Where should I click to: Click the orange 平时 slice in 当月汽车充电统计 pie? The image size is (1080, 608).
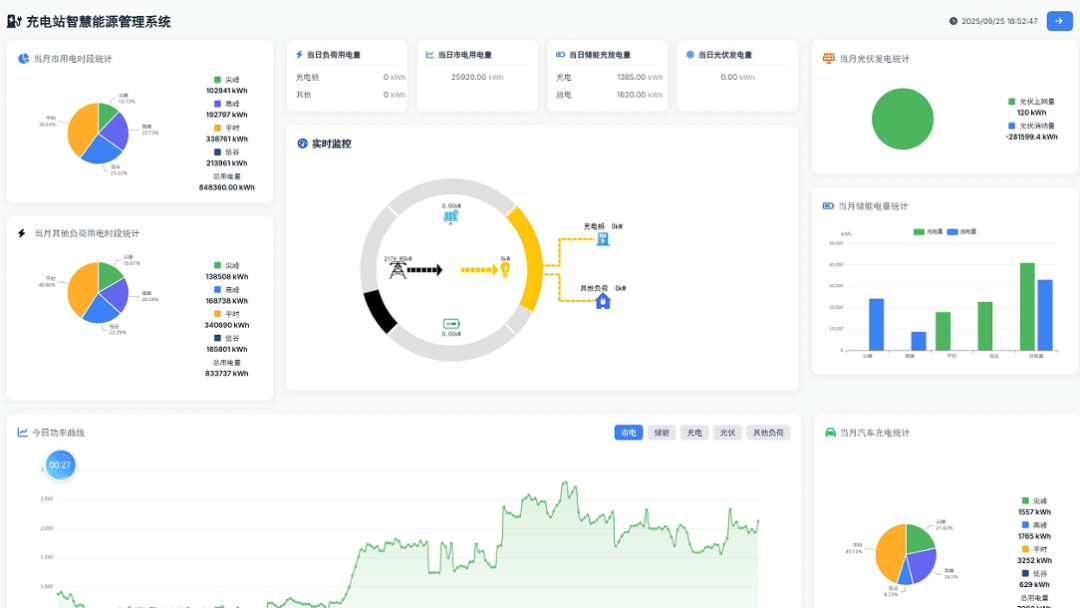(x=888, y=551)
